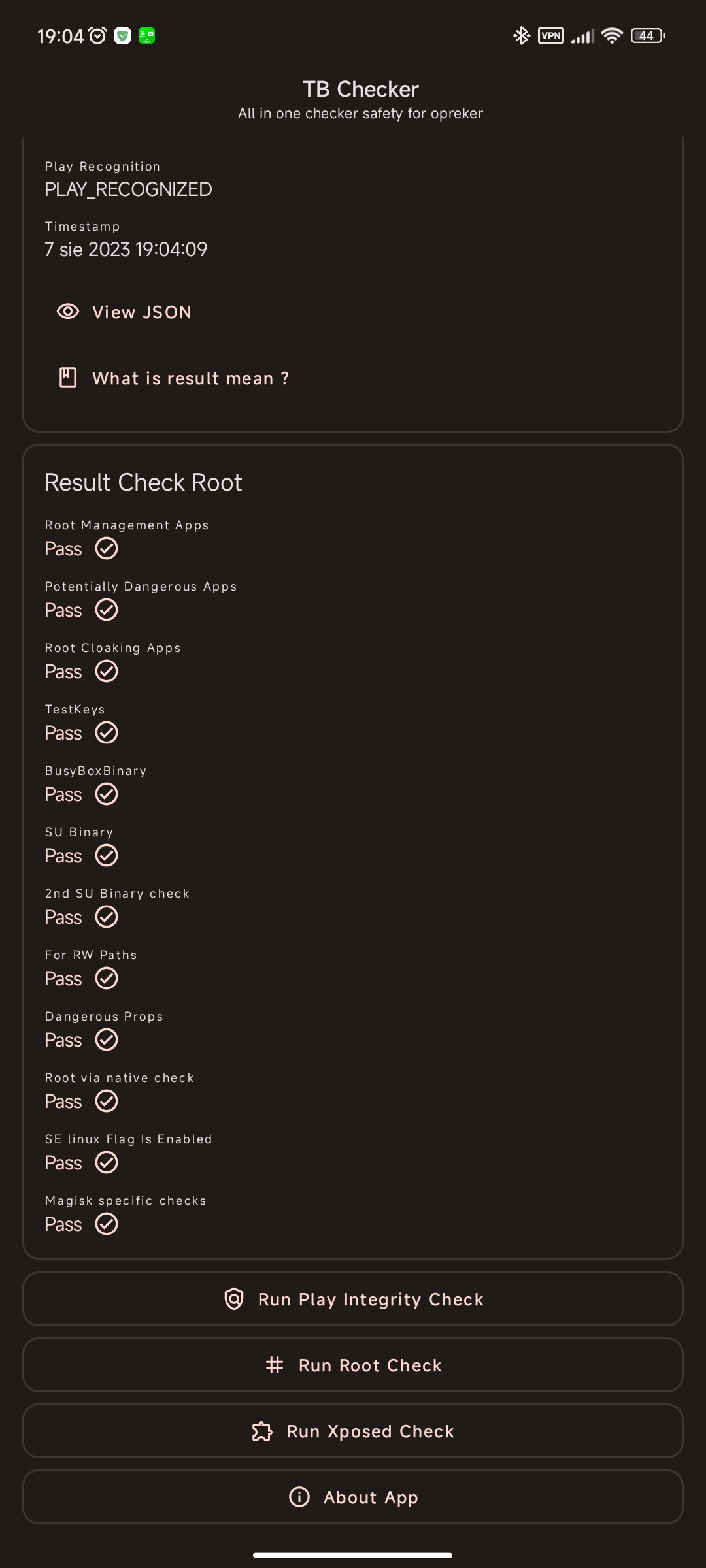Launch Run Xposed Check
706x1568 pixels.
point(353,1431)
